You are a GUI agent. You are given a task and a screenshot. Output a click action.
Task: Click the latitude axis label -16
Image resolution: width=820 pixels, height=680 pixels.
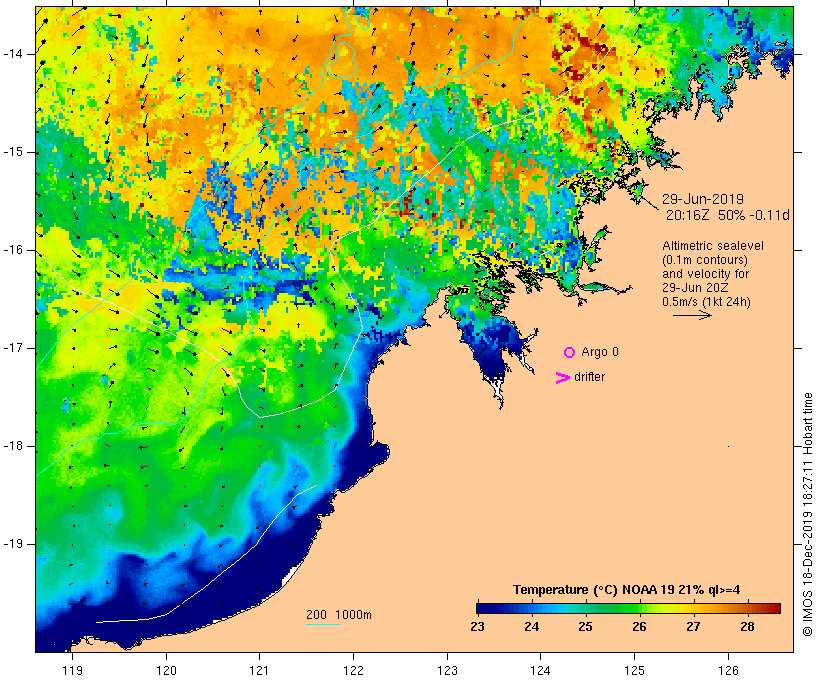pos(13,250)
